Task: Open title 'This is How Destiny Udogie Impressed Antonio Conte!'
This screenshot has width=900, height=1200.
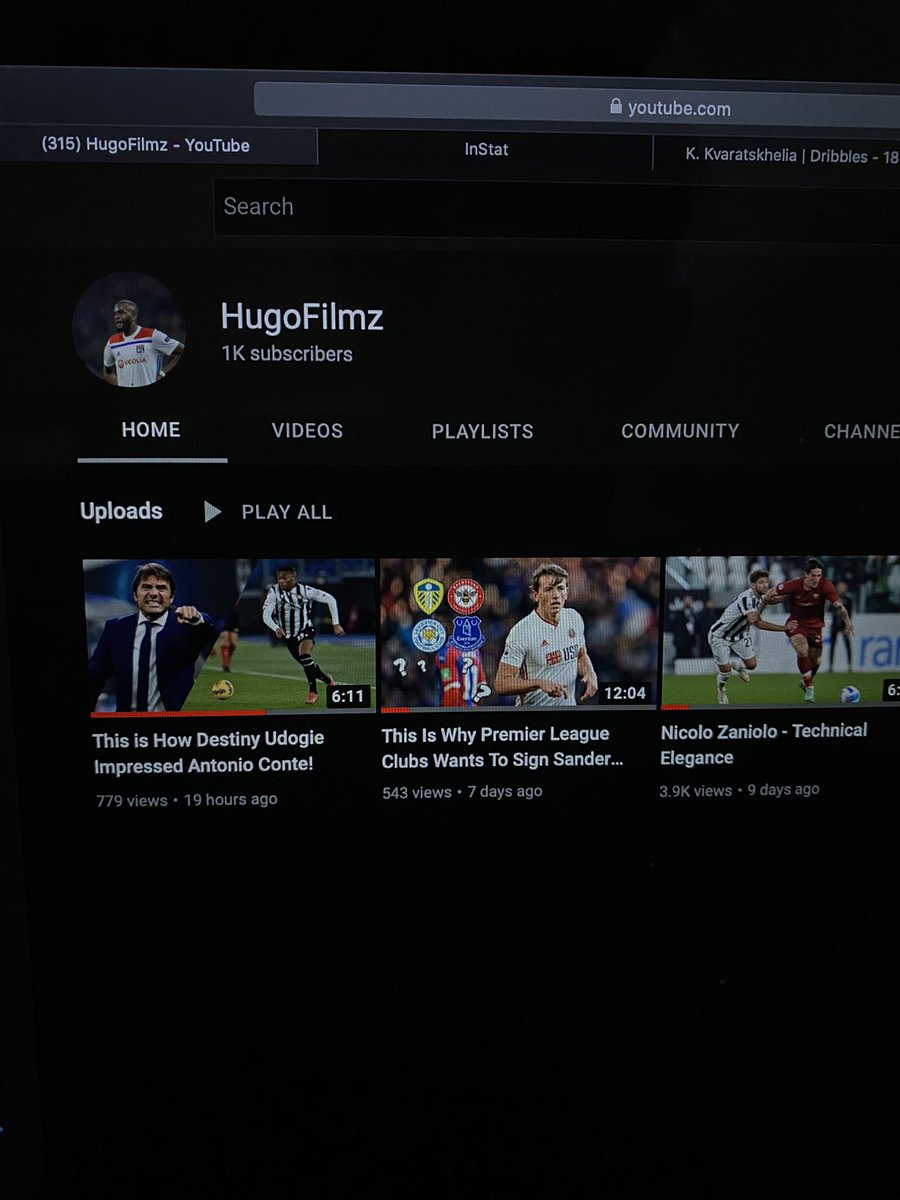Action: point(208,753)
